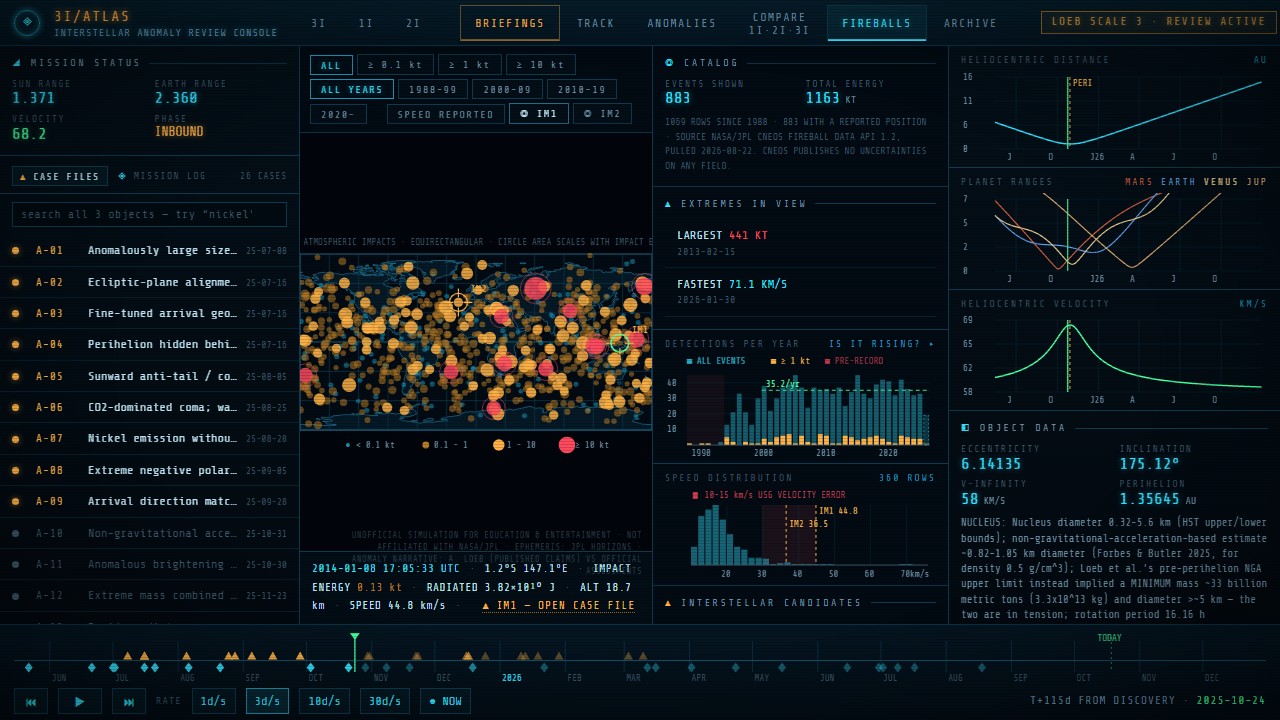Open the ARCHIVE tab
Image resolution: width=1280 pixels, height=720 pixels.
[970, 23]
